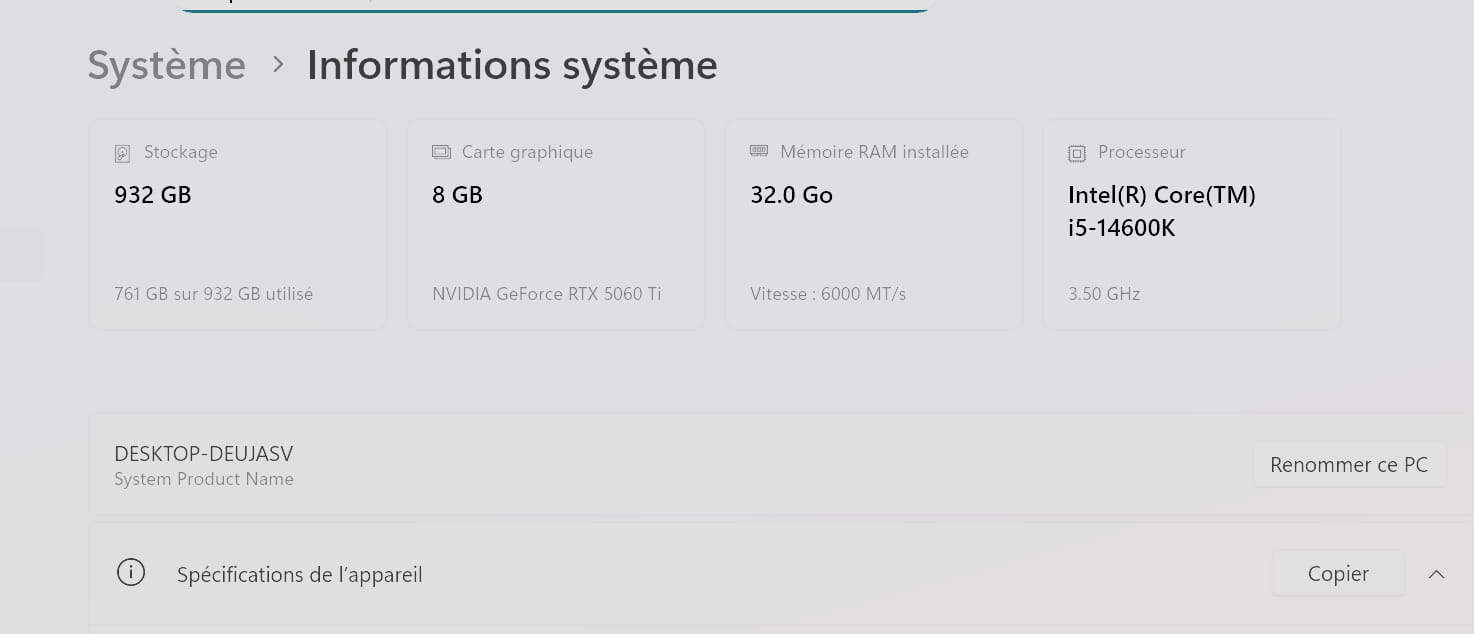Click the Stockage disk icon
1474x634 pixels.
[x=123, y=153]
